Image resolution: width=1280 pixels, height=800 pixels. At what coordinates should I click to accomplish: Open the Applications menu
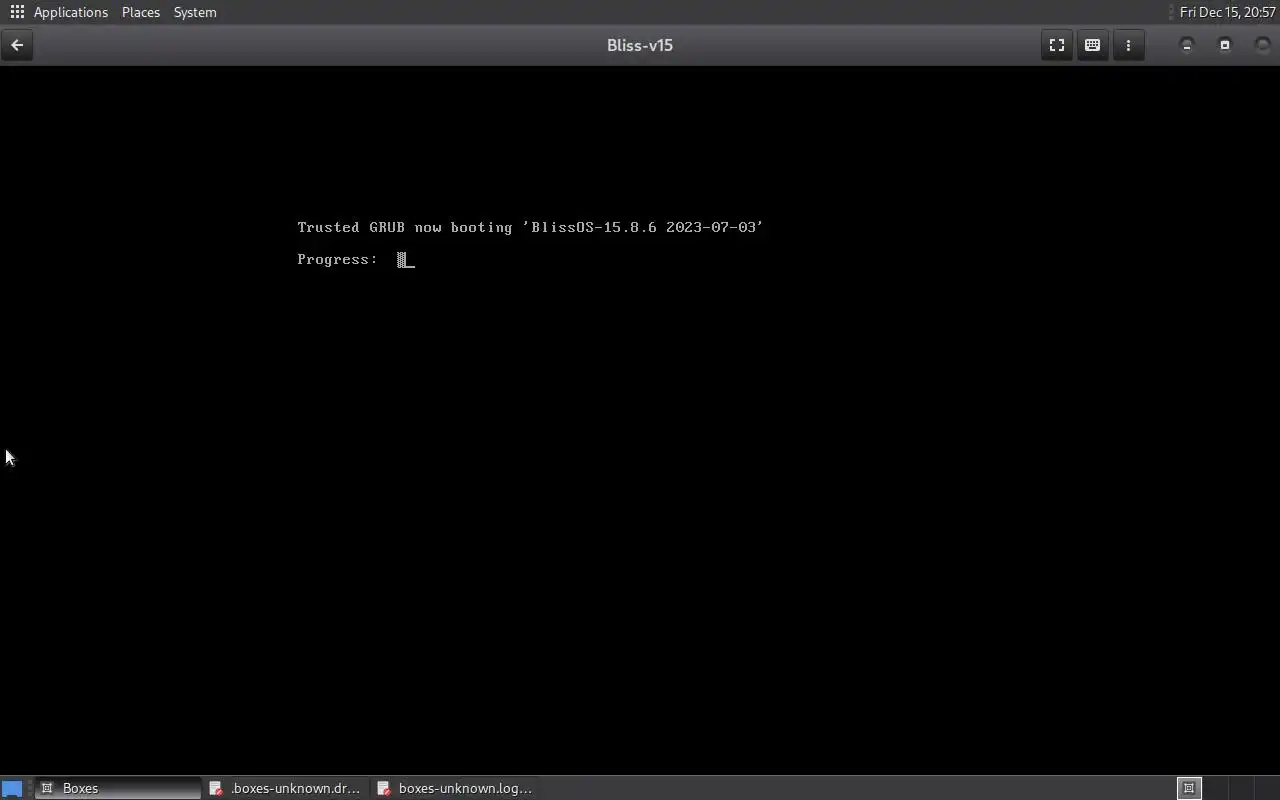click(70, 12)
